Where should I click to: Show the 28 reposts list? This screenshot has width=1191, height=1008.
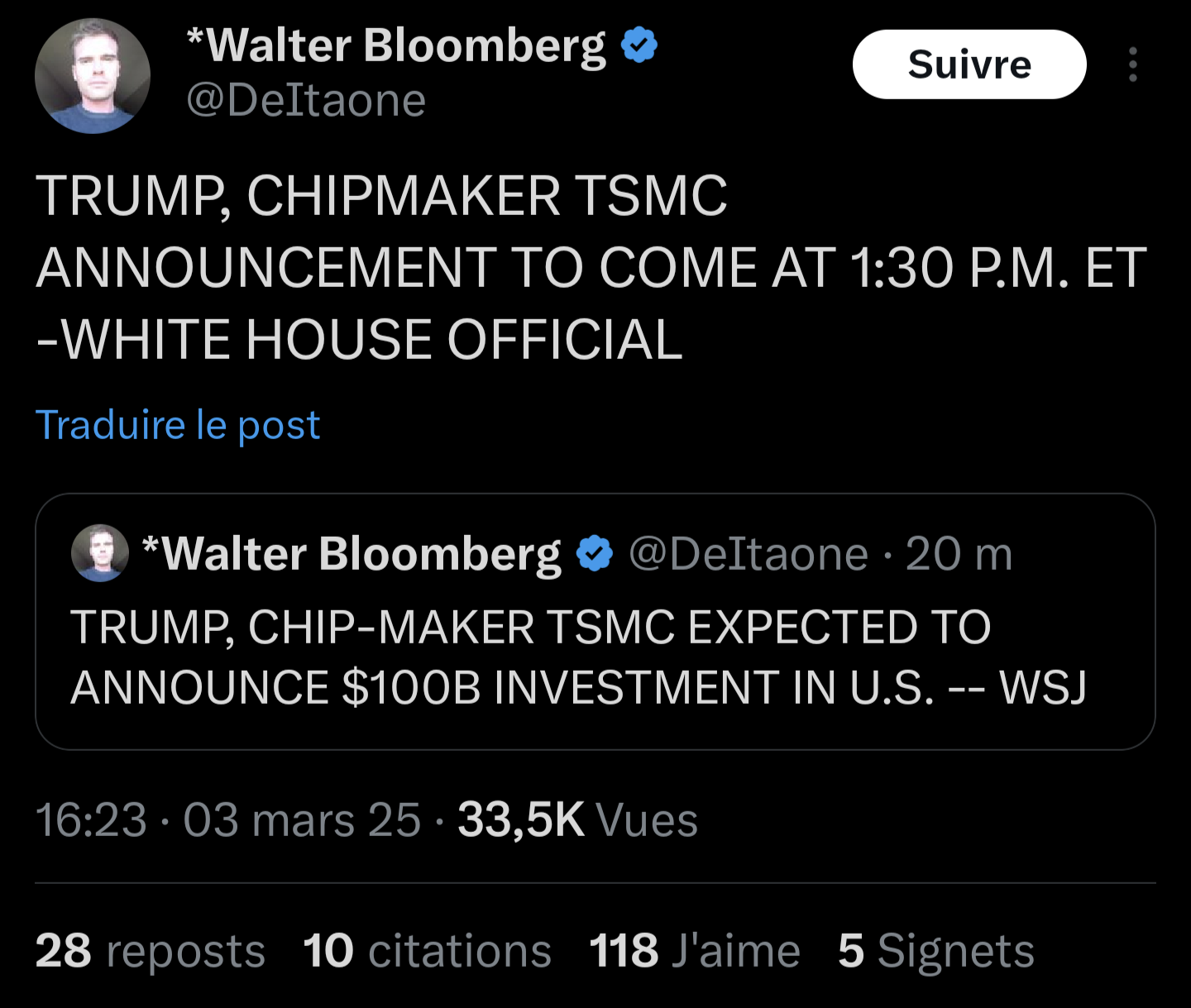tap(150, 950)
